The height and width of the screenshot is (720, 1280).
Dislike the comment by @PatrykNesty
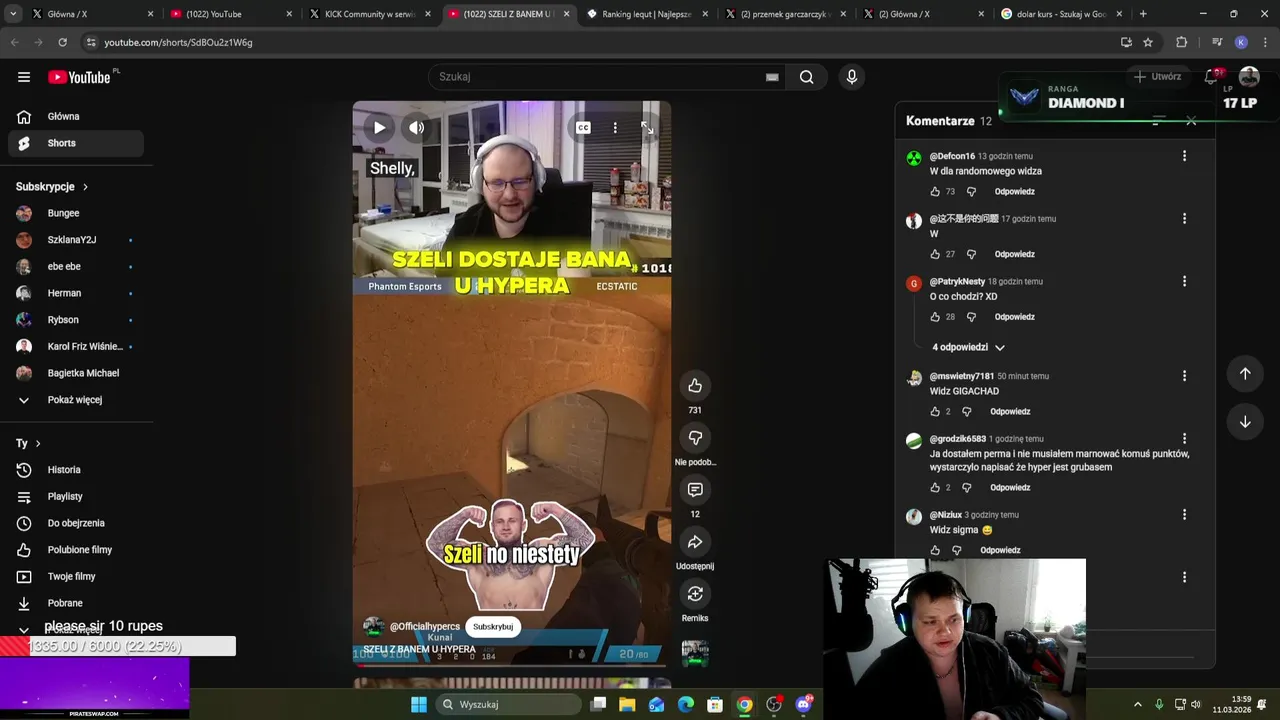[971, 317]
